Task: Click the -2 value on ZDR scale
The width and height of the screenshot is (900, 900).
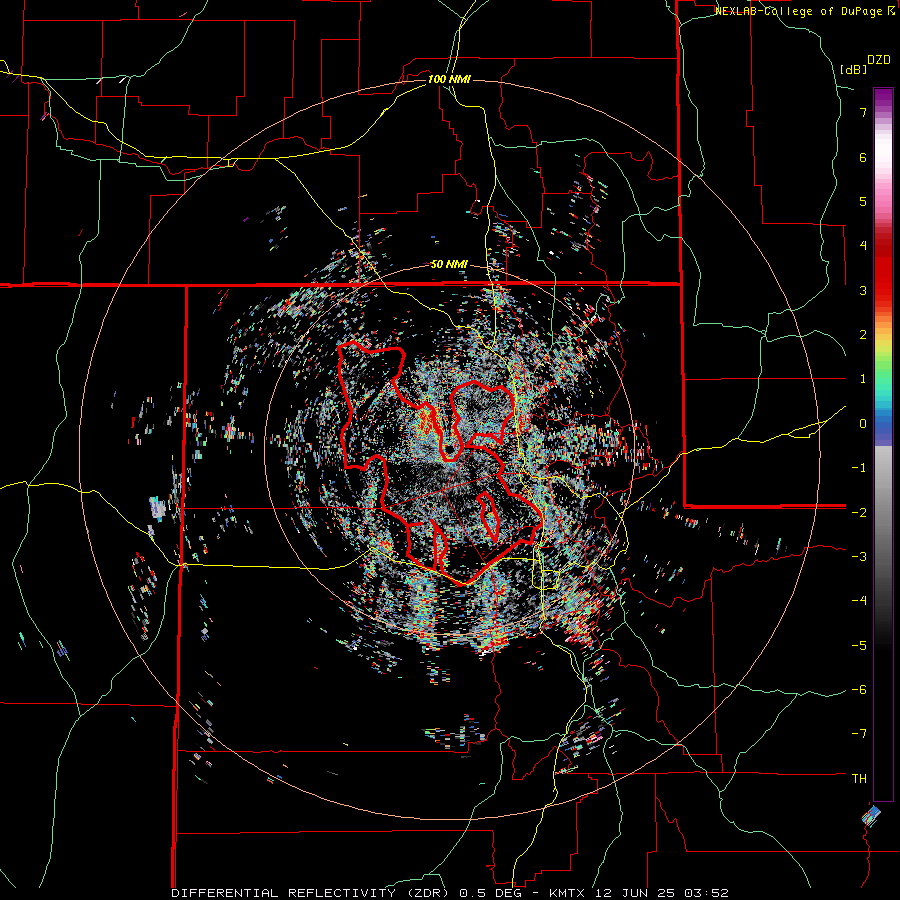Action: pyautogui.click(x=859, y=512)
